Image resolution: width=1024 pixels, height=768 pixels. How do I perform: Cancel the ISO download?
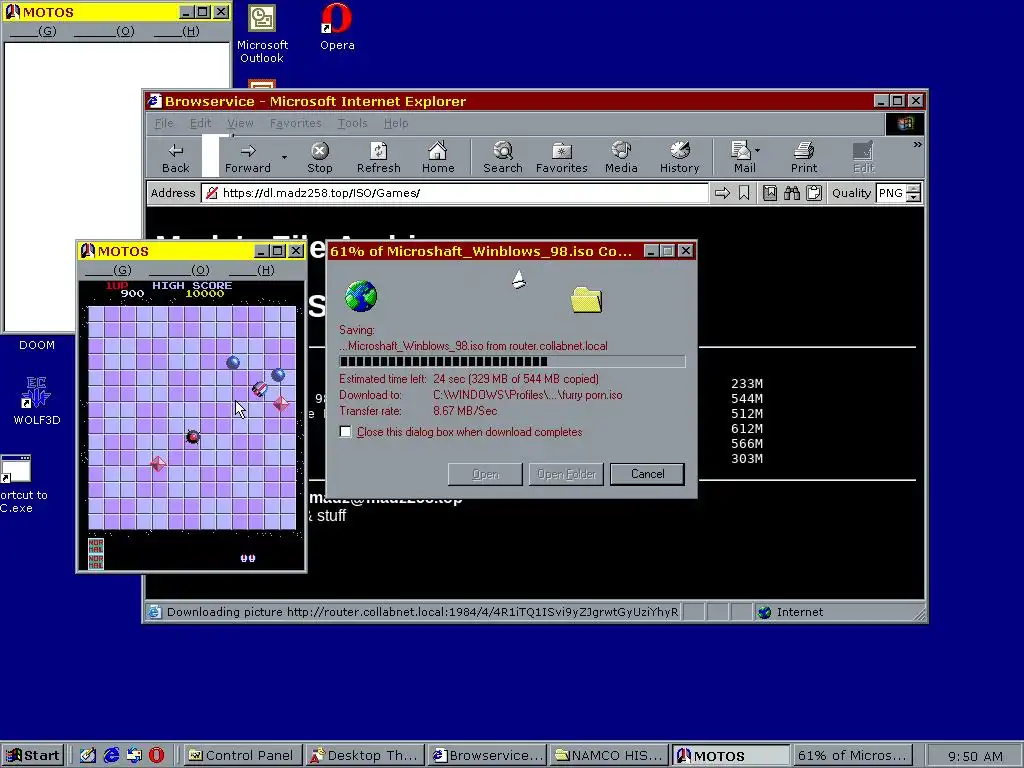coord(647,474)
